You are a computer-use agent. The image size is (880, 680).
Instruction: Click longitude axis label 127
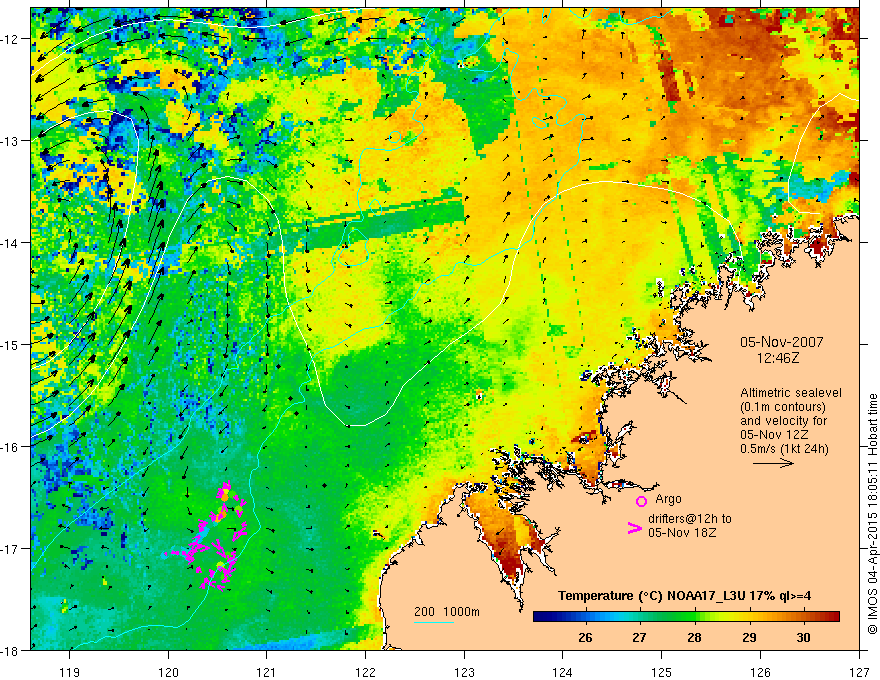pyautogui.click(x=859, y=672)
